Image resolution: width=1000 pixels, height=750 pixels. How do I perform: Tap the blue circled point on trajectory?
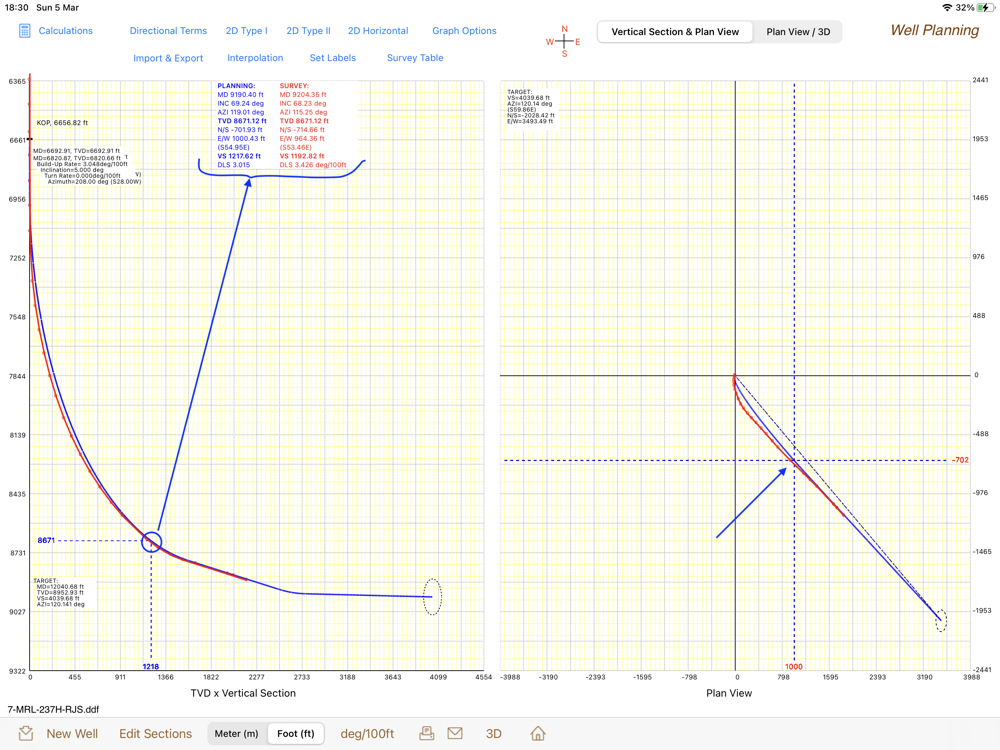click(151, 541)
